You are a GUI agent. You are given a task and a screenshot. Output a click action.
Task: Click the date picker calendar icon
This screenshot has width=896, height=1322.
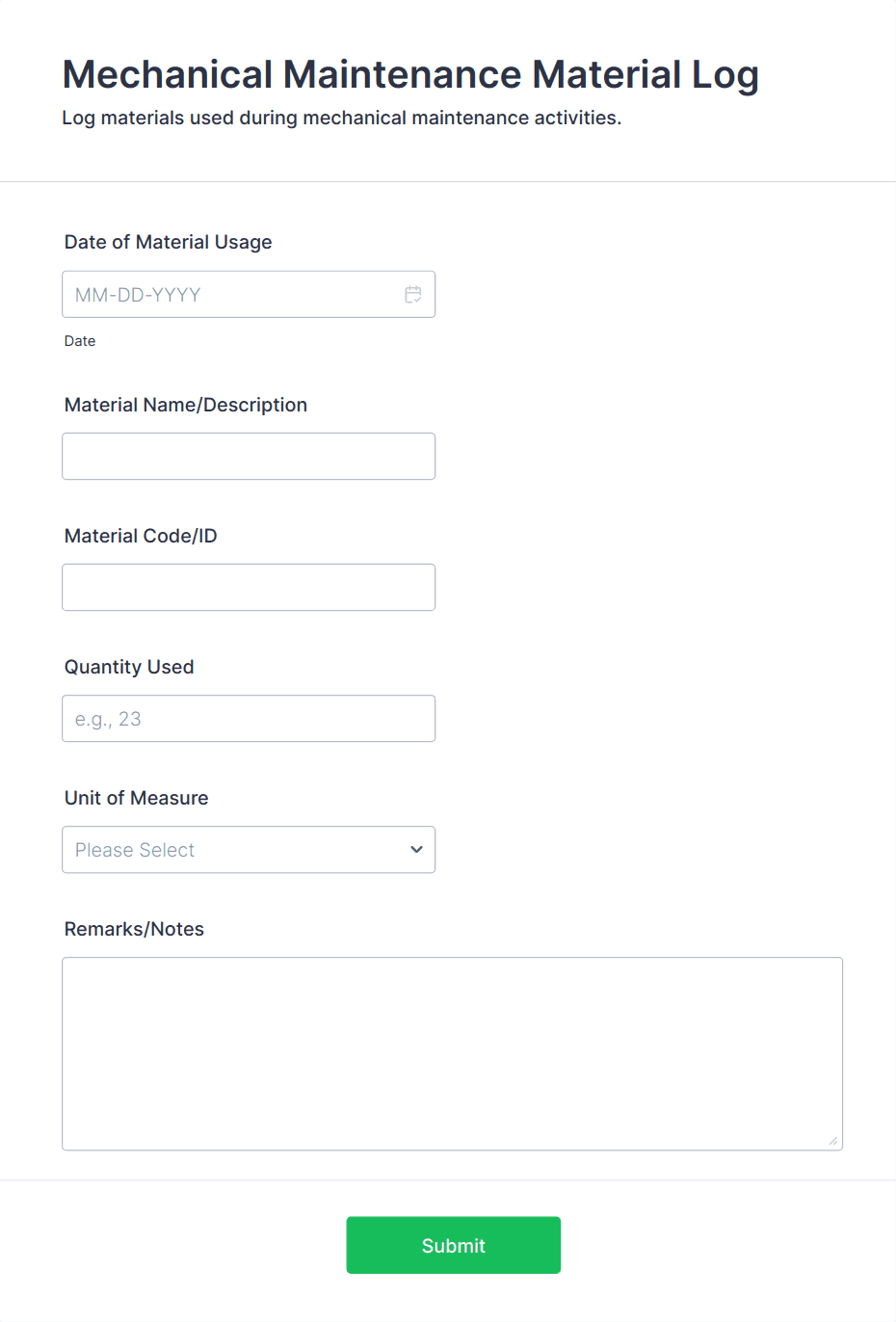coord(413,294)
